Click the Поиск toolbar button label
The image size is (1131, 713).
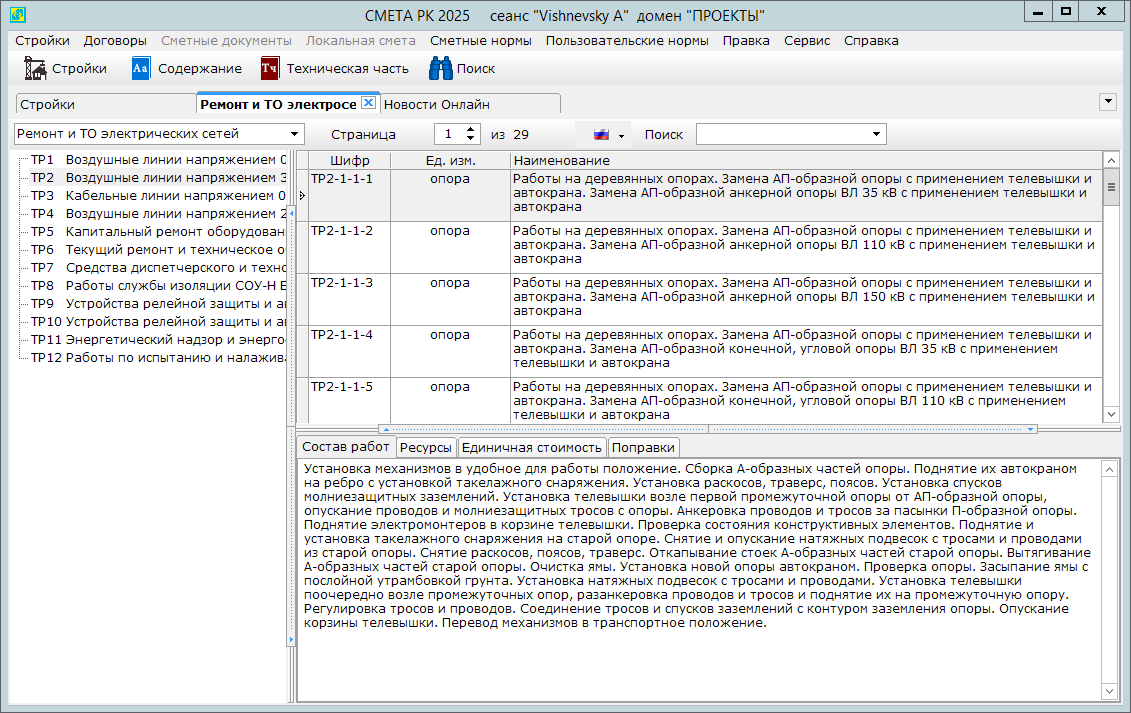pos(476,69)
